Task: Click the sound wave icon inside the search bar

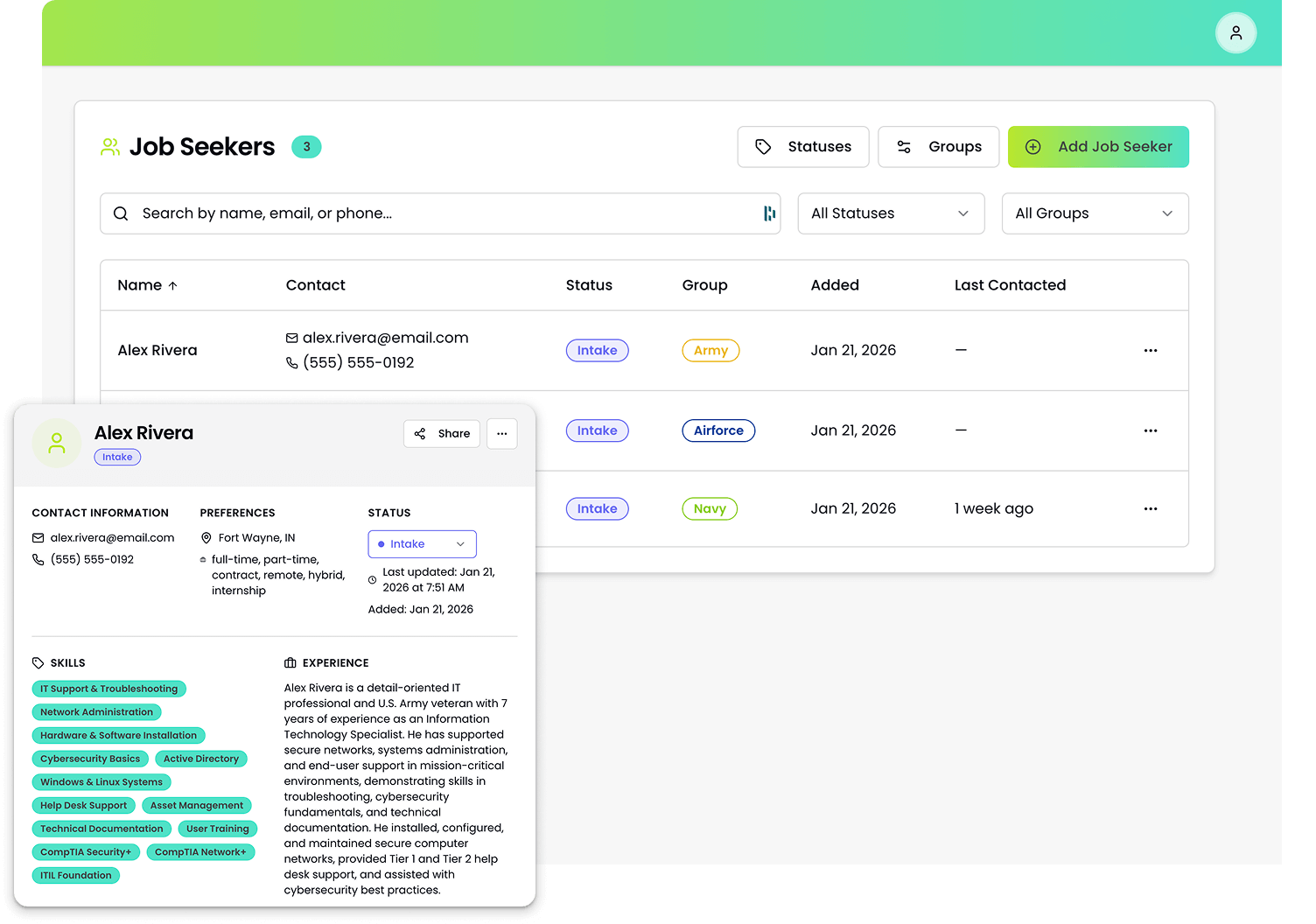Action: [x=766, y=213]
